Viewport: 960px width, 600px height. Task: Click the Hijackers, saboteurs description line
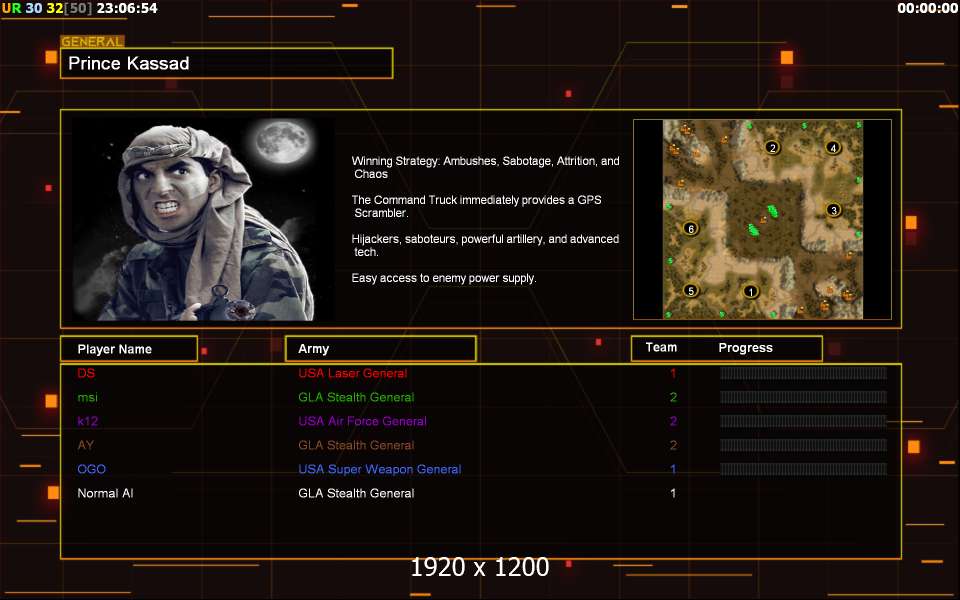(486, 245)
